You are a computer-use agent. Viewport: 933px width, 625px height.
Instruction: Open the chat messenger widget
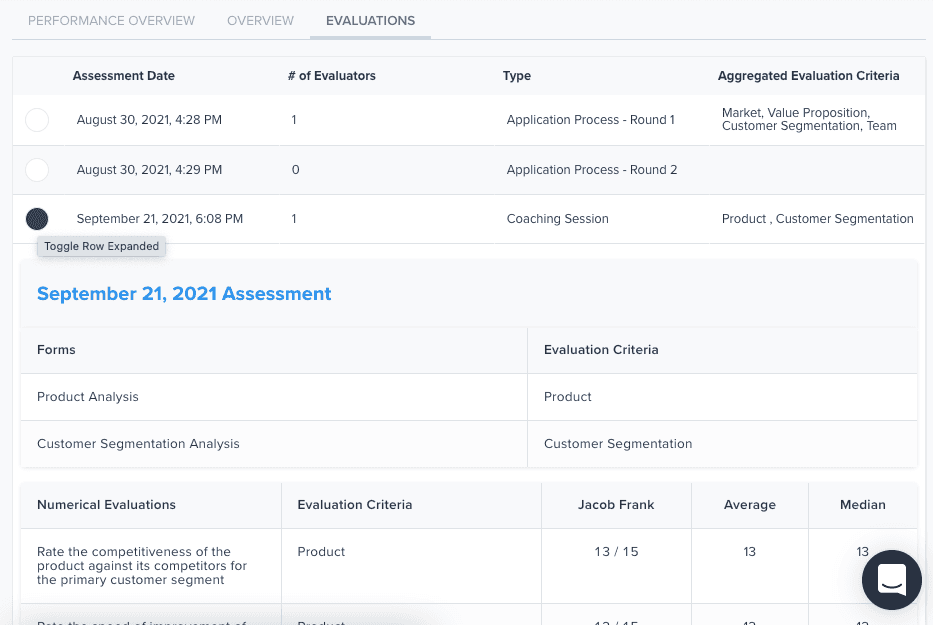tap(891, 579)
